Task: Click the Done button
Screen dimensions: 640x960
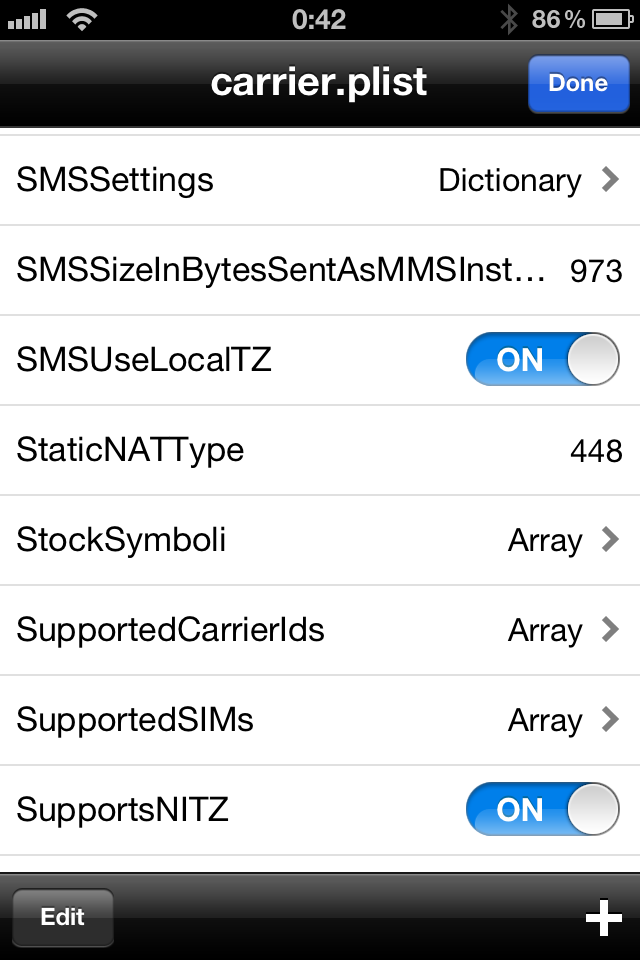Action: click(x=579, y=84)
